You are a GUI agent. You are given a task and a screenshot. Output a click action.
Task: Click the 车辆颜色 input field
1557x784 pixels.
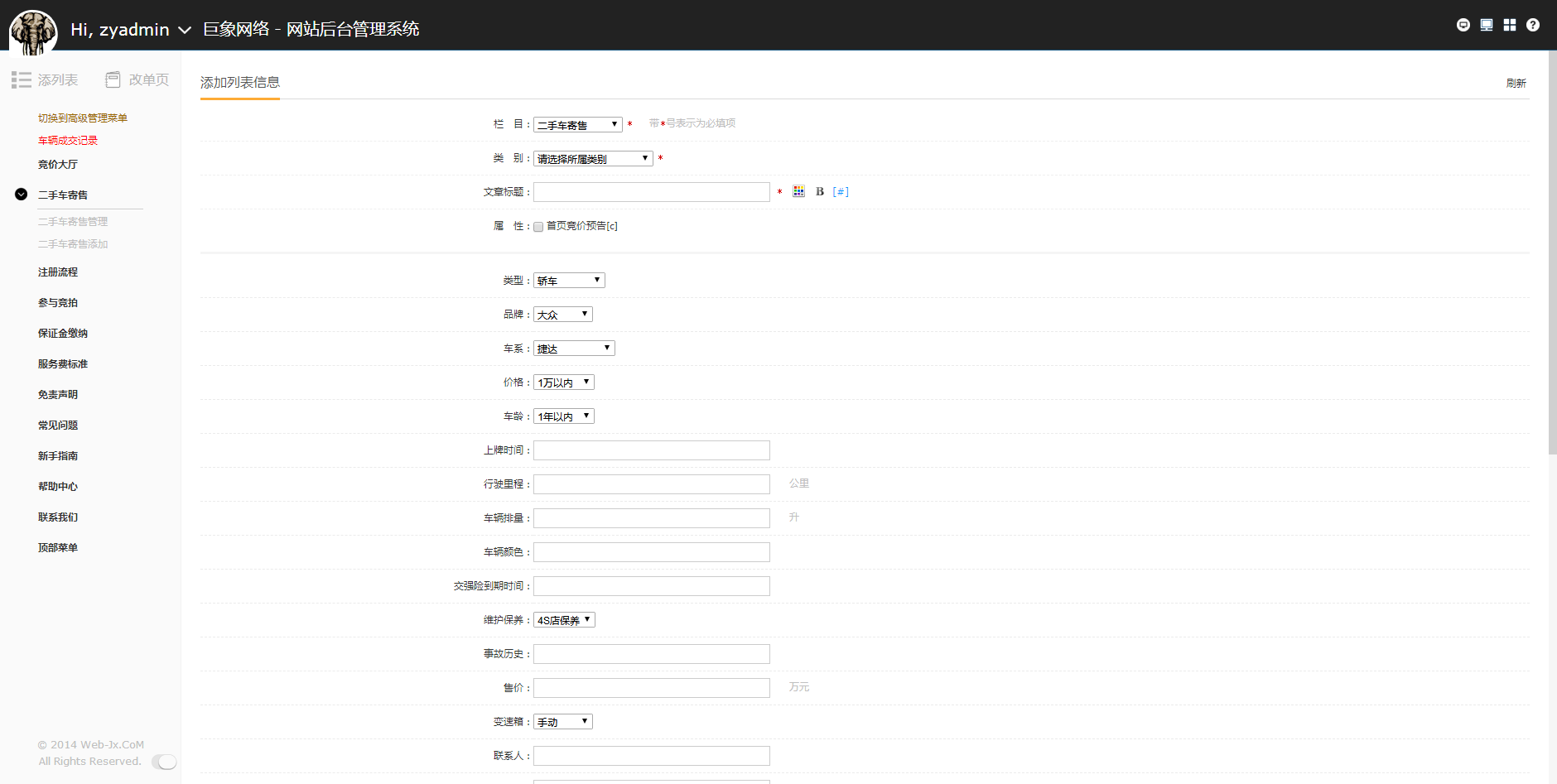(652, 552)
